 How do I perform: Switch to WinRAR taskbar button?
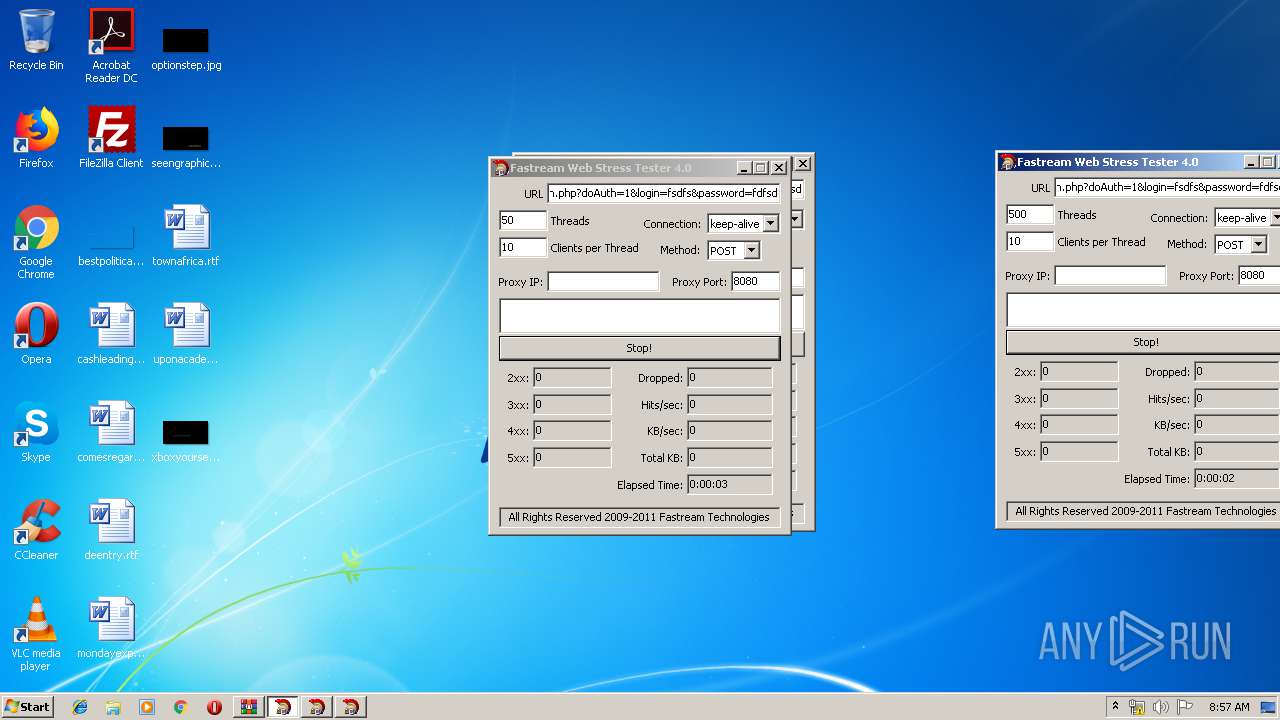249,707
